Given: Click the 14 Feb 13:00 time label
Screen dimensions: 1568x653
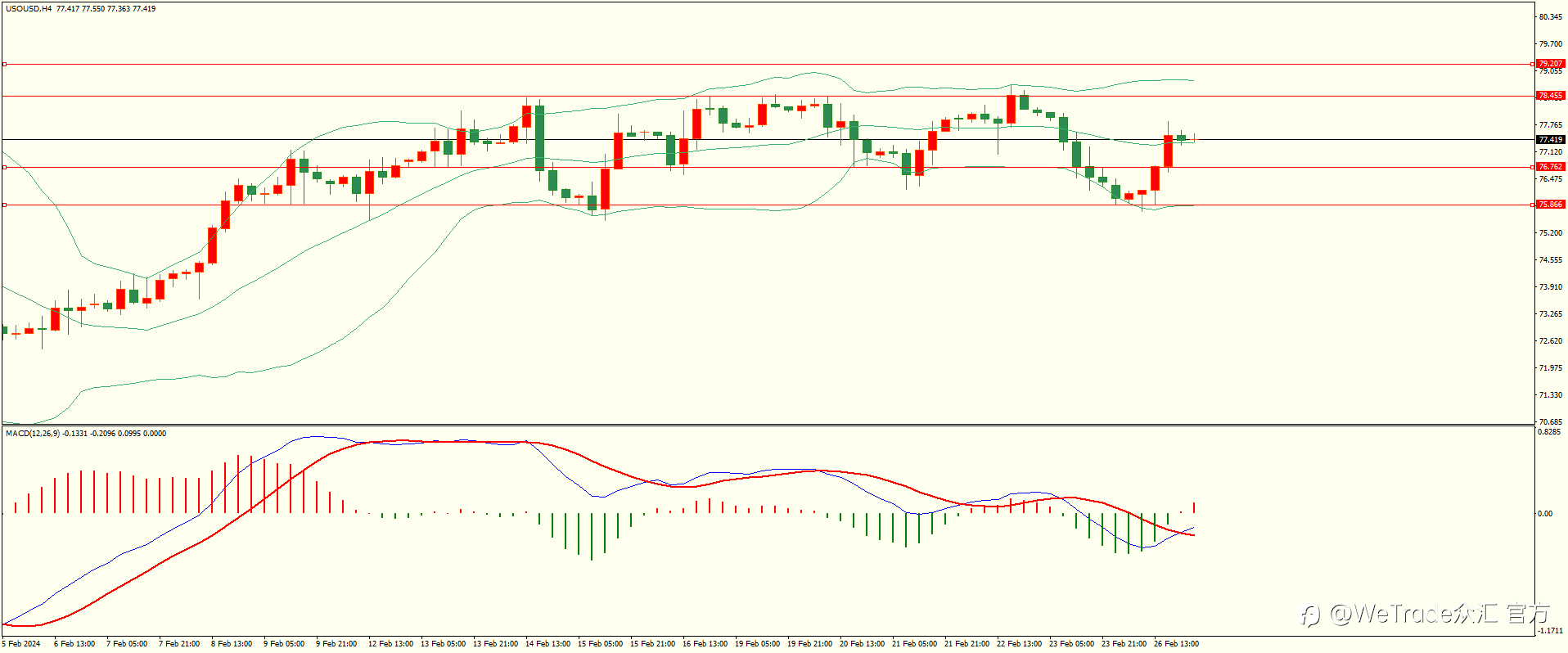Looking at the screenshot, I should click(x=547, y=644).
